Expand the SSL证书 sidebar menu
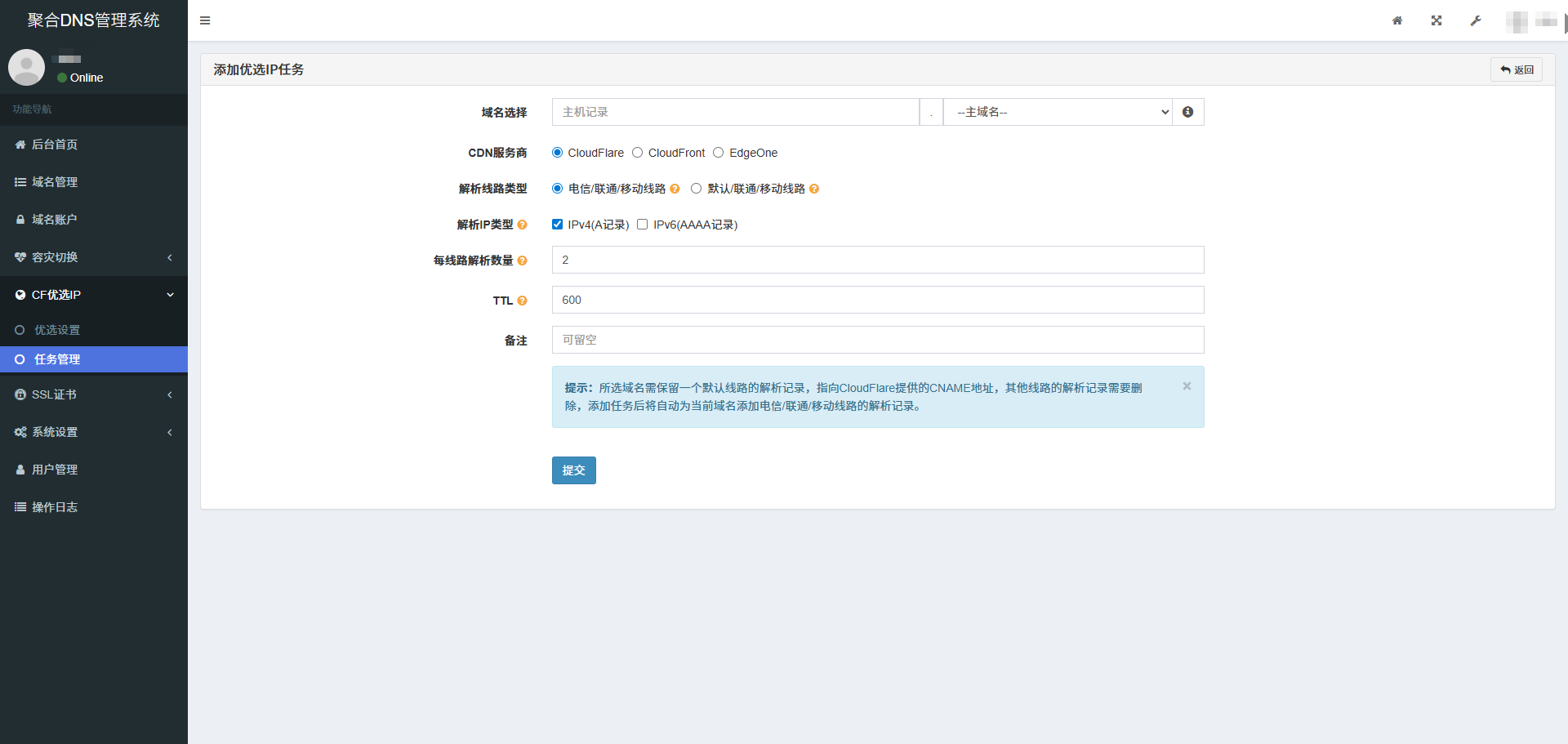 point(94,394)
